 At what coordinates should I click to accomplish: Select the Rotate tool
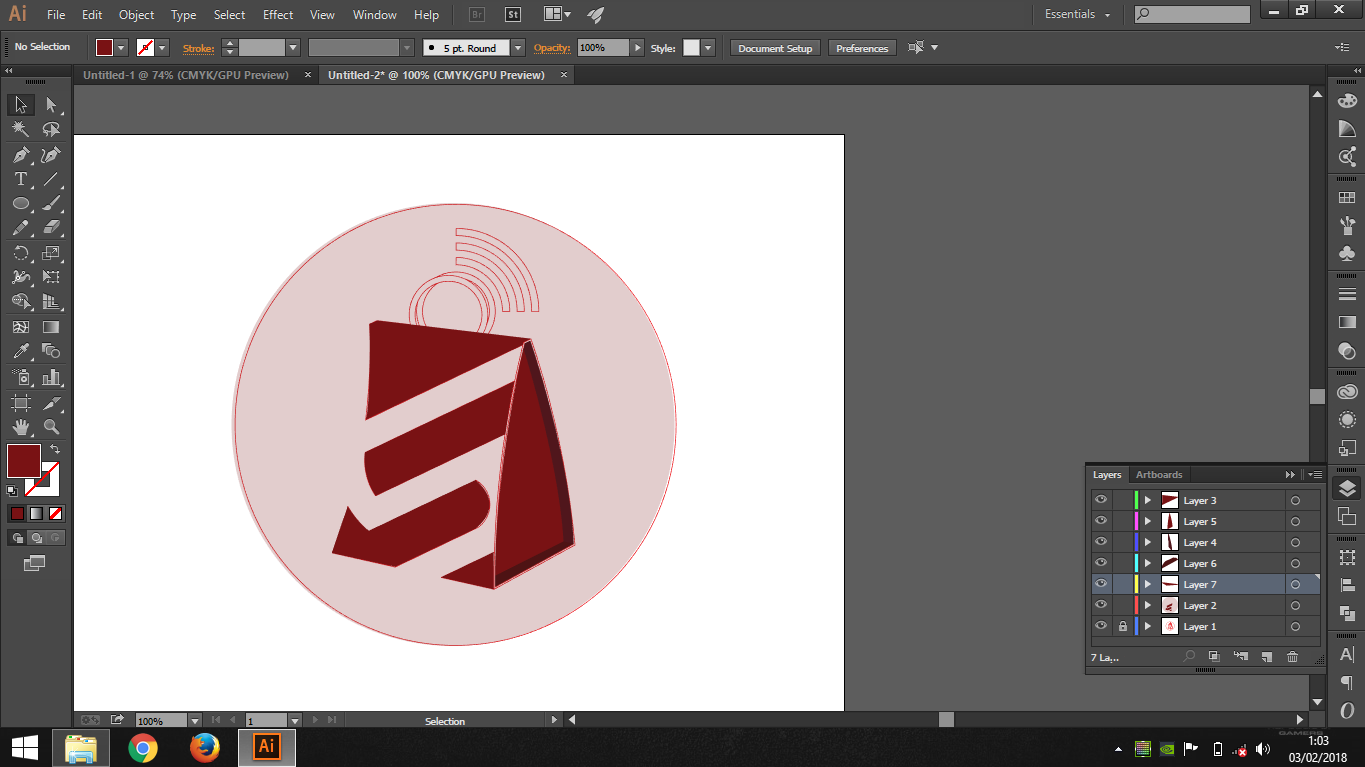click(21, 253)
